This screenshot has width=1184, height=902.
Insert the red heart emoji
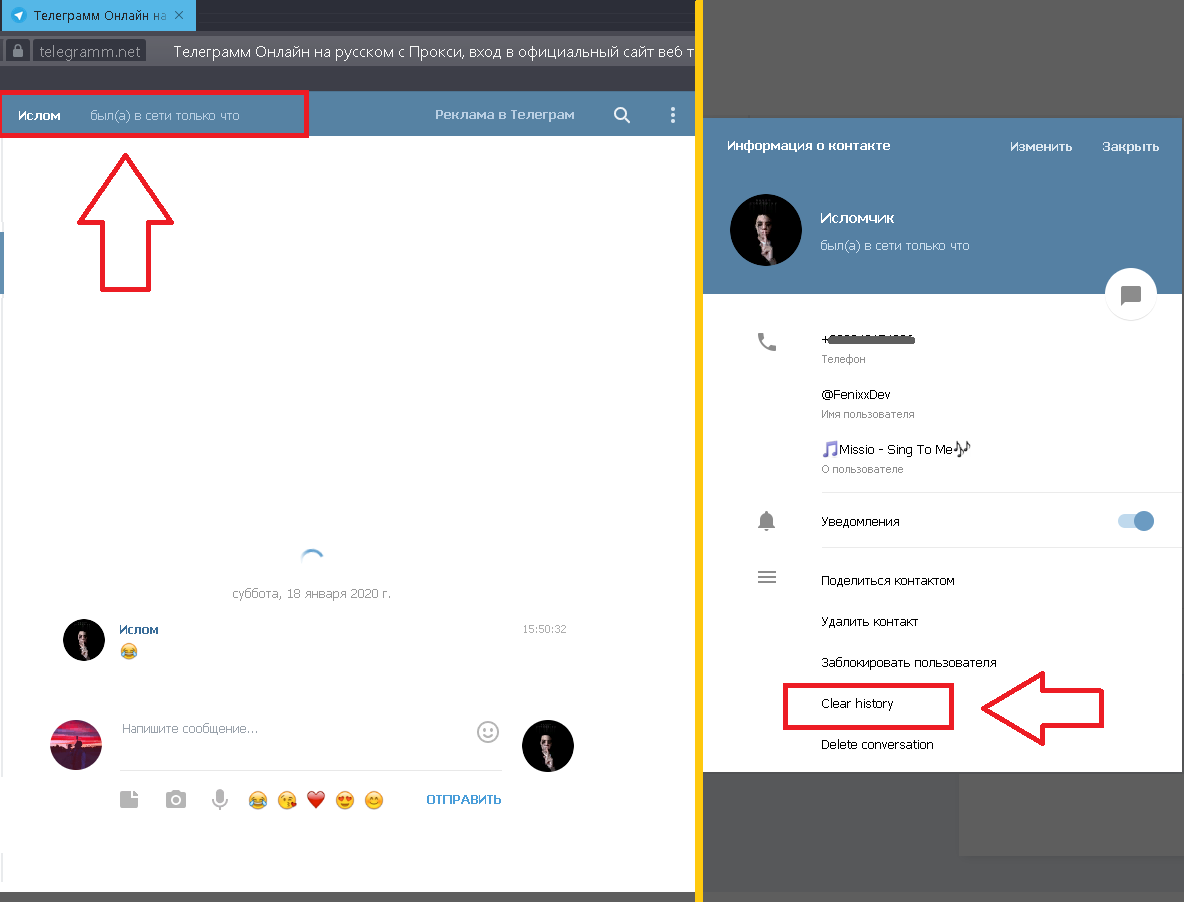click(x=316, y=800)
